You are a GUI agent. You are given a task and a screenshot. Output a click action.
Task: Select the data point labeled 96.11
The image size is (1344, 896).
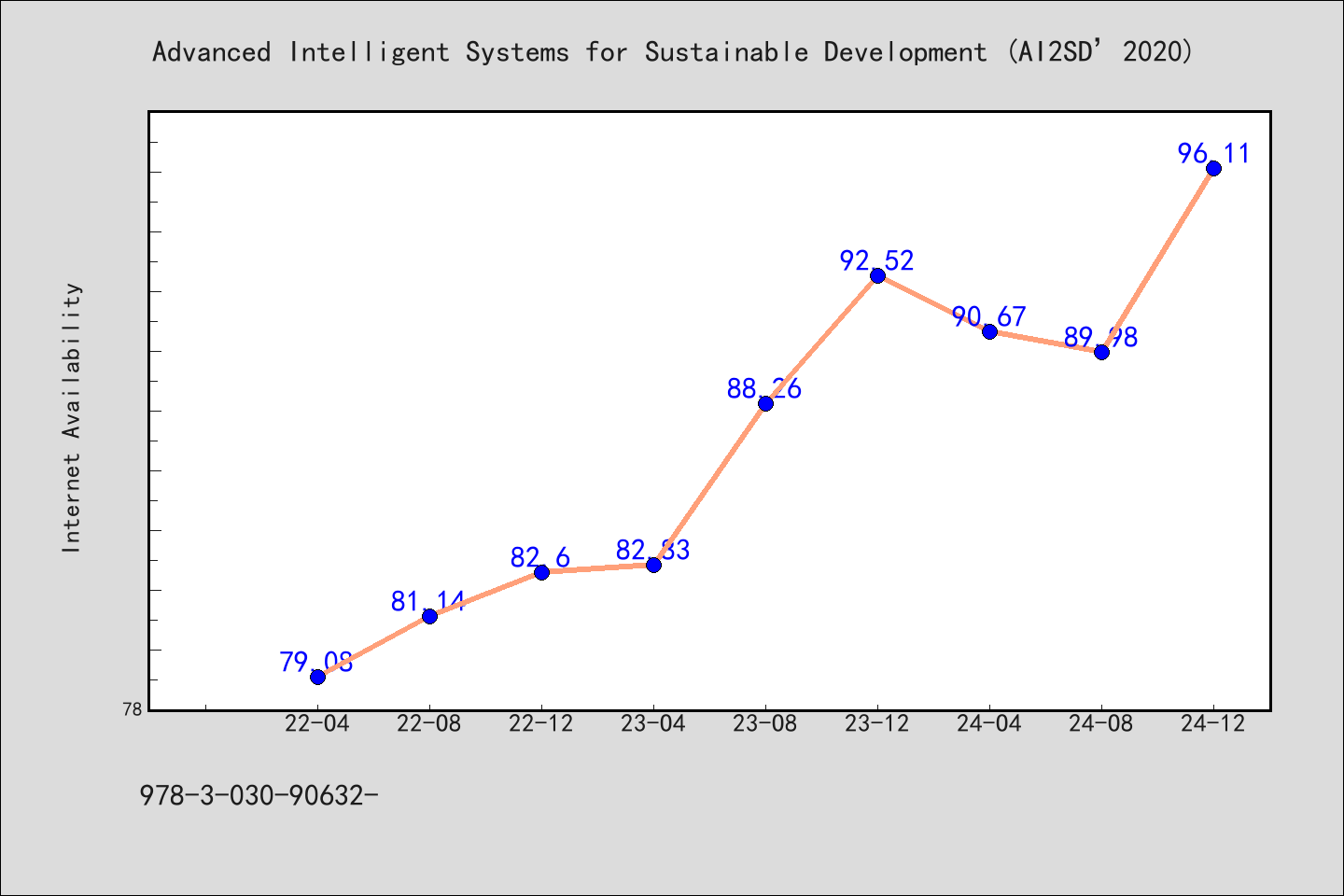coord(1213,168)
